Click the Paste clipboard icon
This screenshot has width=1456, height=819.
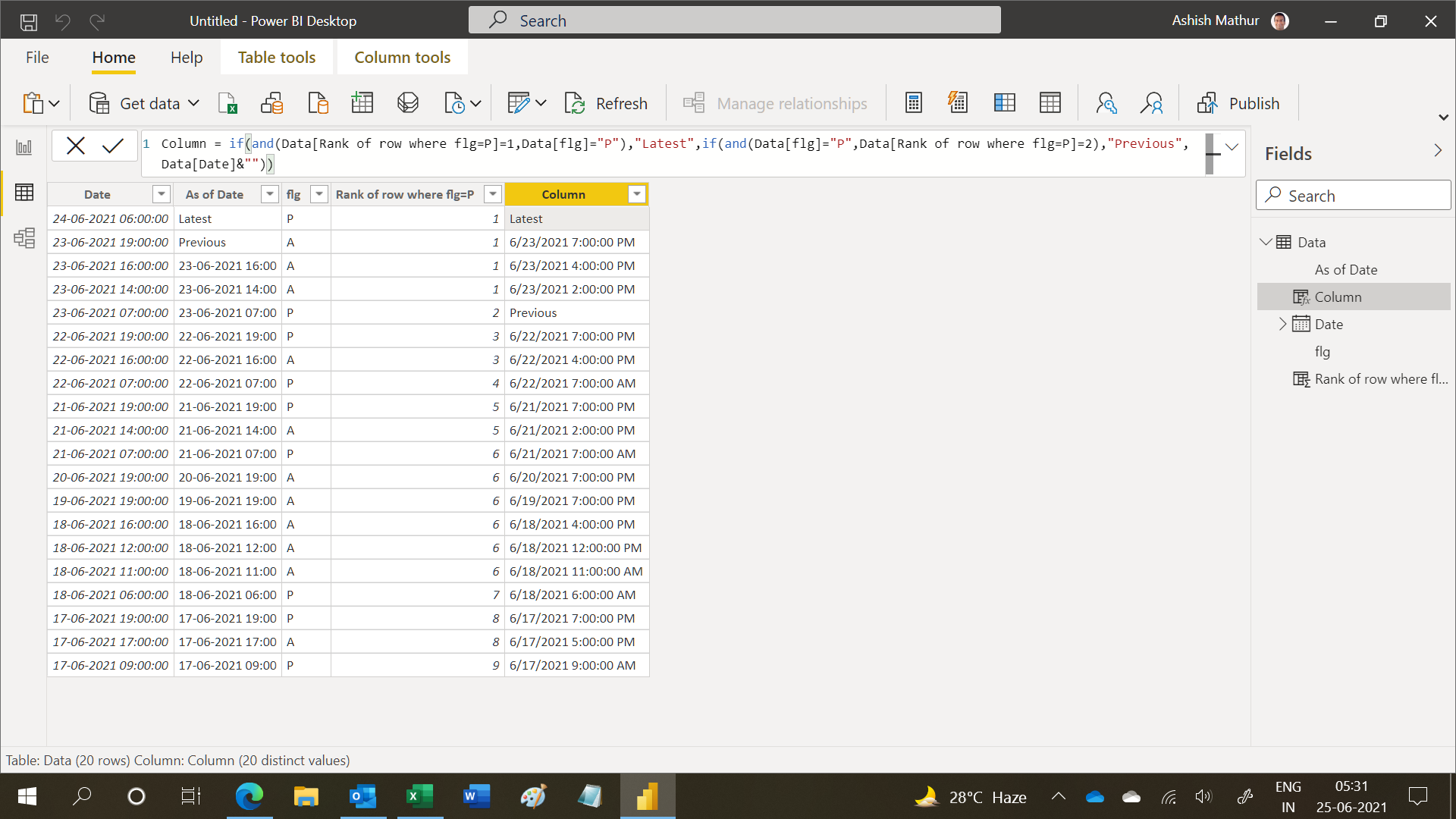[33, 103]
